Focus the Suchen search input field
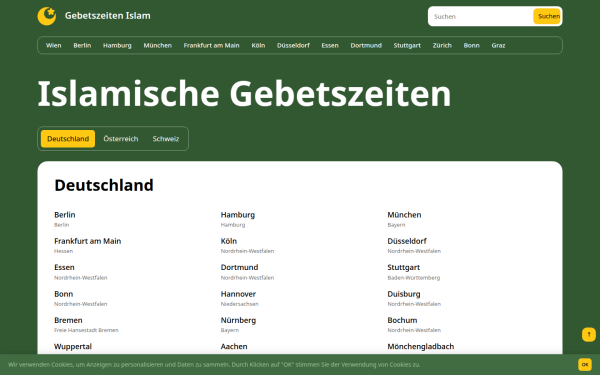 (x=481, y=16)
